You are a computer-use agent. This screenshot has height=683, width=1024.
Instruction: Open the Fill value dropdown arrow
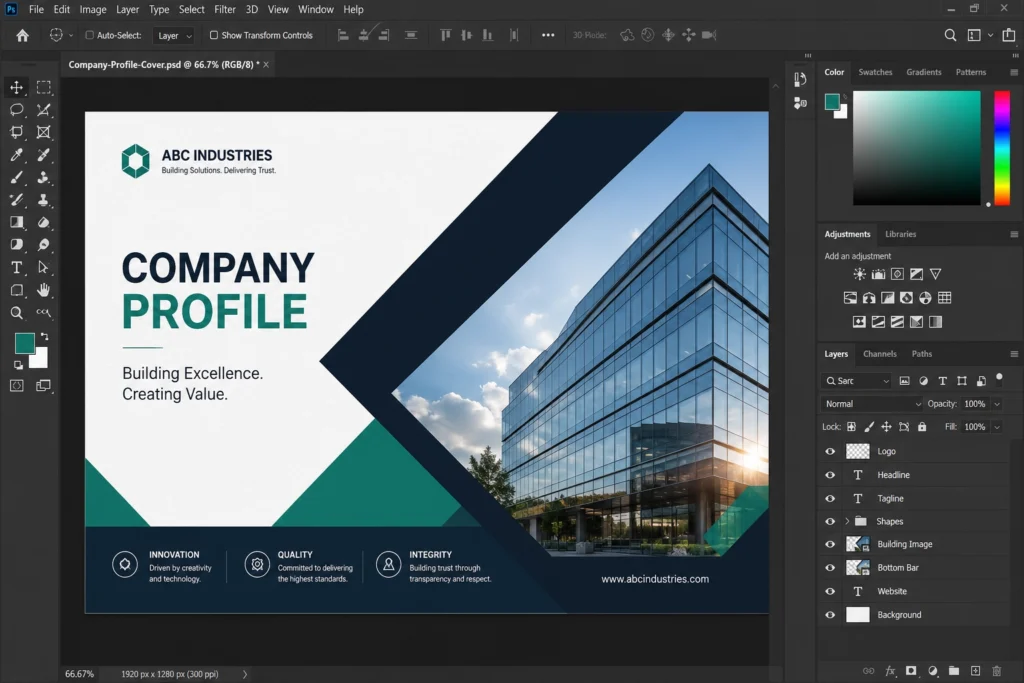[x=997, y=427]
